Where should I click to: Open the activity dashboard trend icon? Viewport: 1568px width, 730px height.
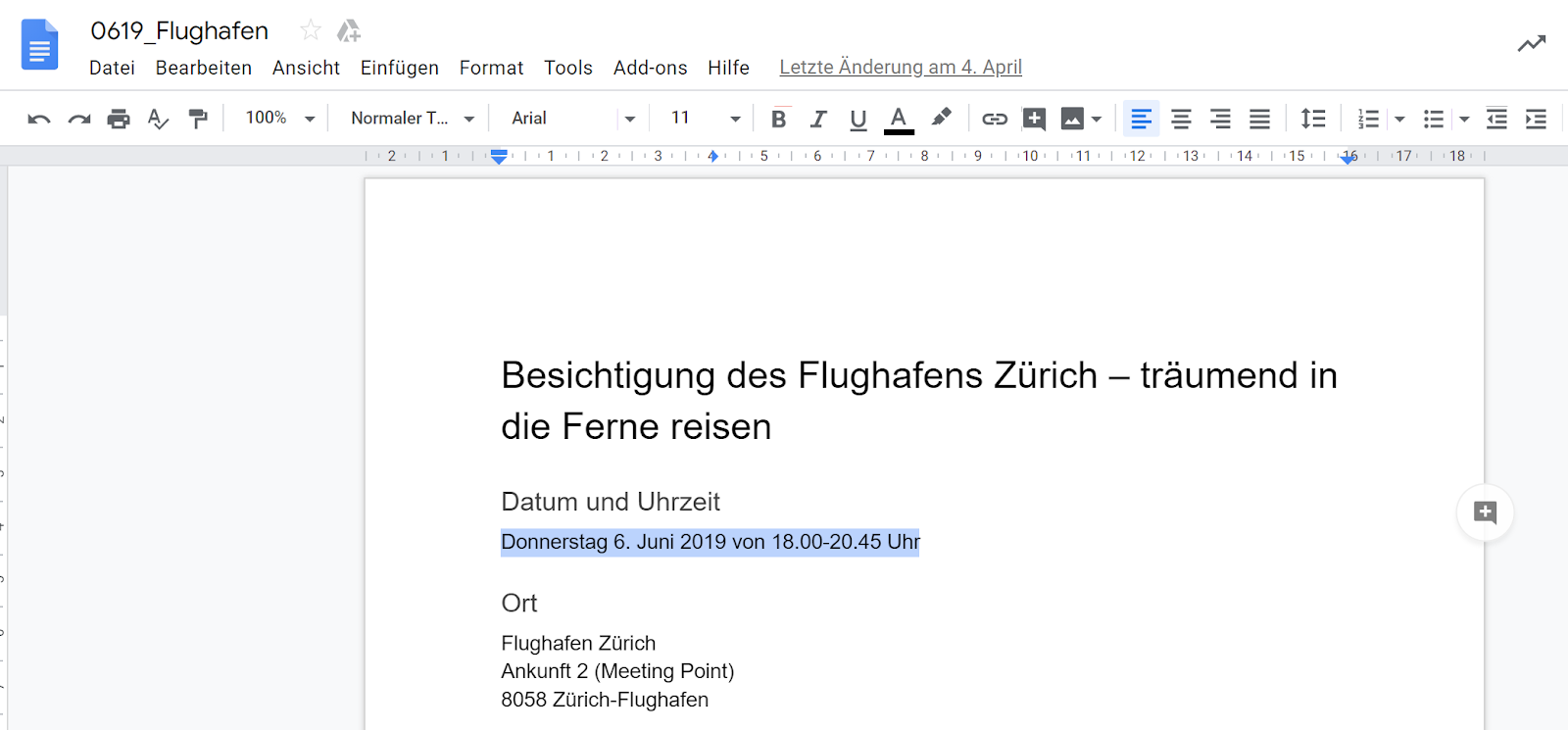pyautogui.click(x=1532, y=43)
